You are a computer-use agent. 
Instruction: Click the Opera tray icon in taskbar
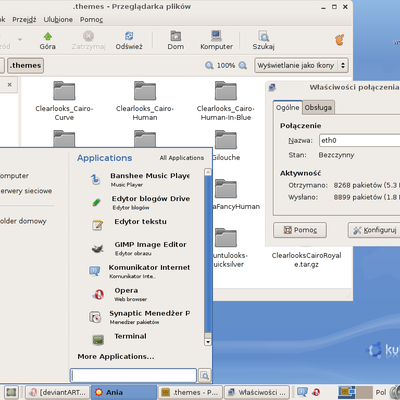(316, 392)
